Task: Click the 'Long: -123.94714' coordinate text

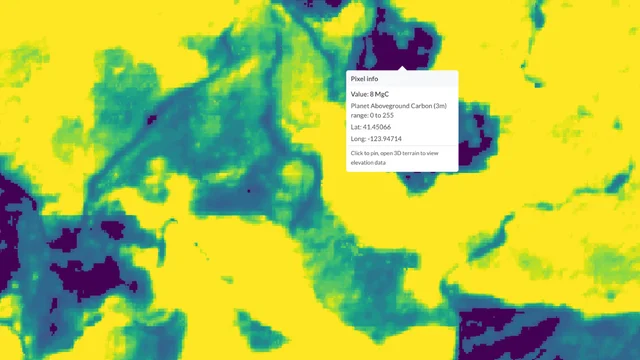Action: (x=376, y=139)
